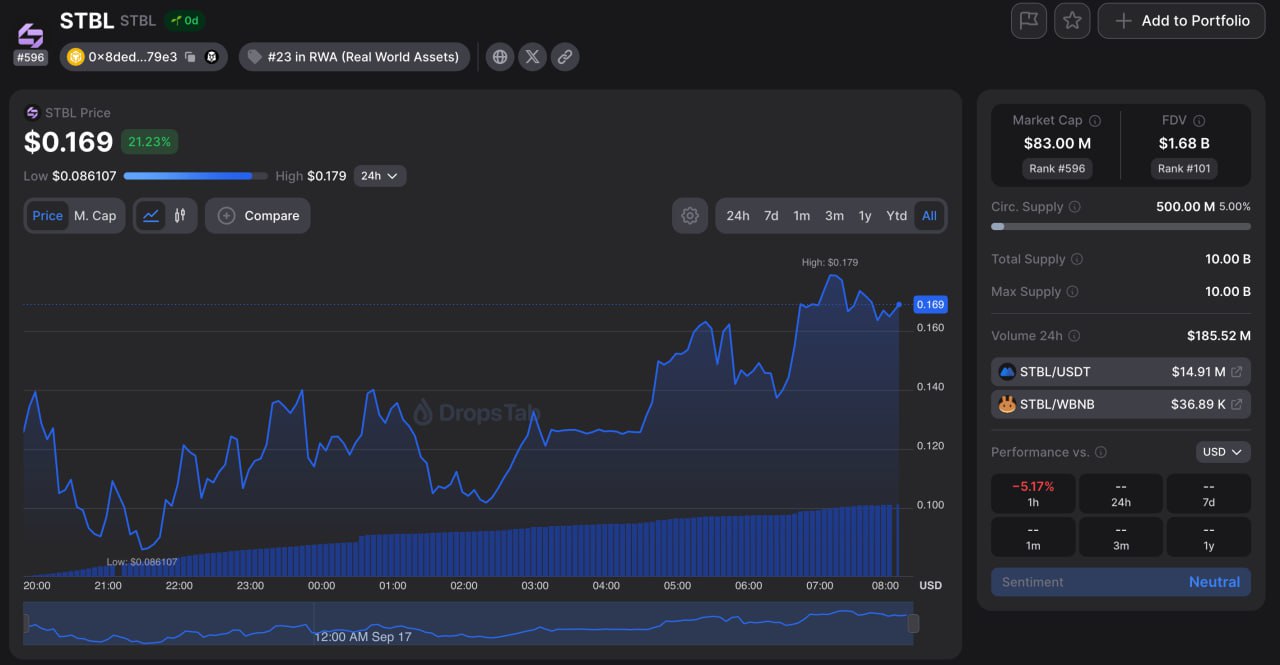Click the info icon beside Max Supply

[x=1072, y=292]
